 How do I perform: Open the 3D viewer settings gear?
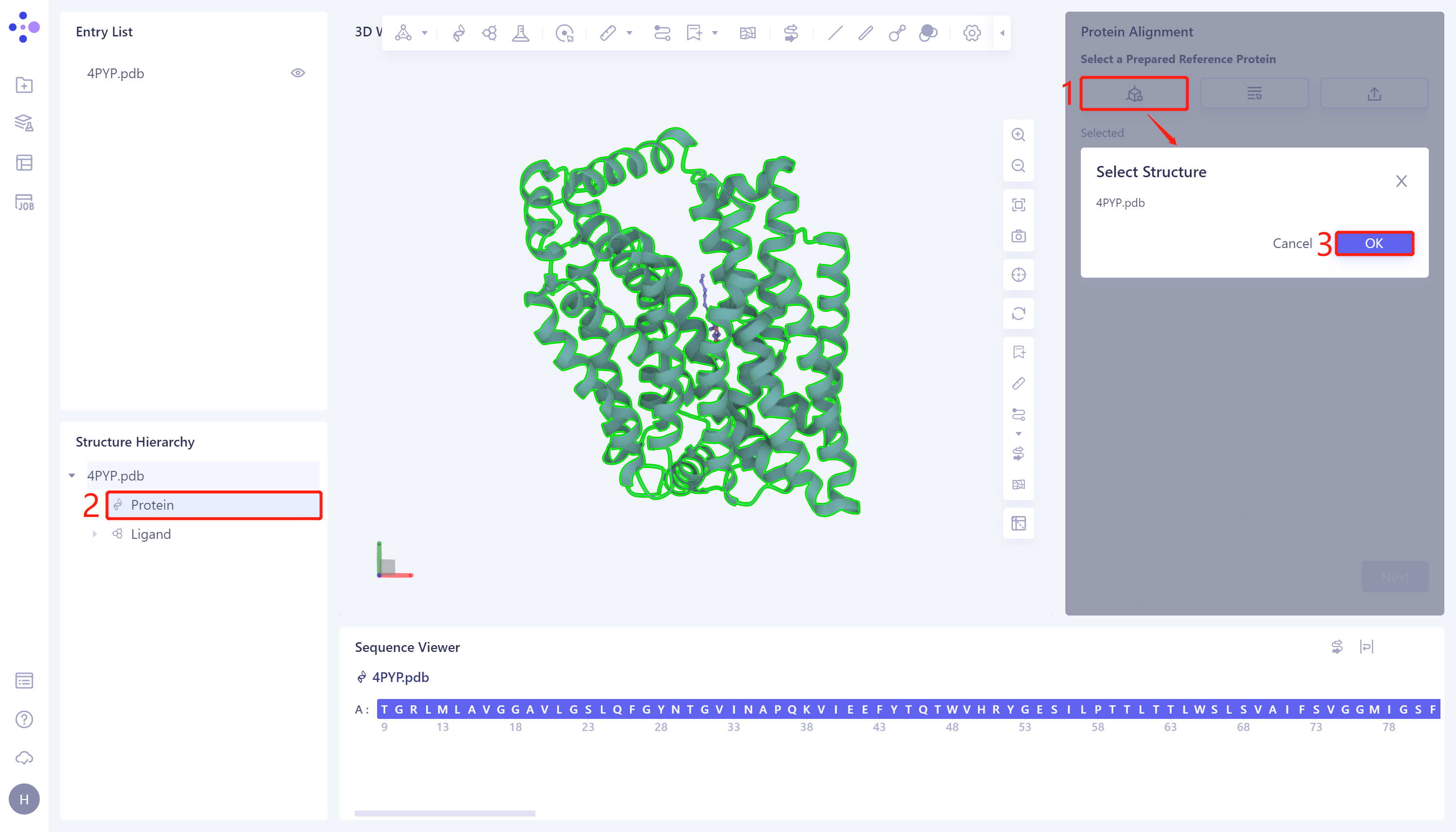coord(971,33)
